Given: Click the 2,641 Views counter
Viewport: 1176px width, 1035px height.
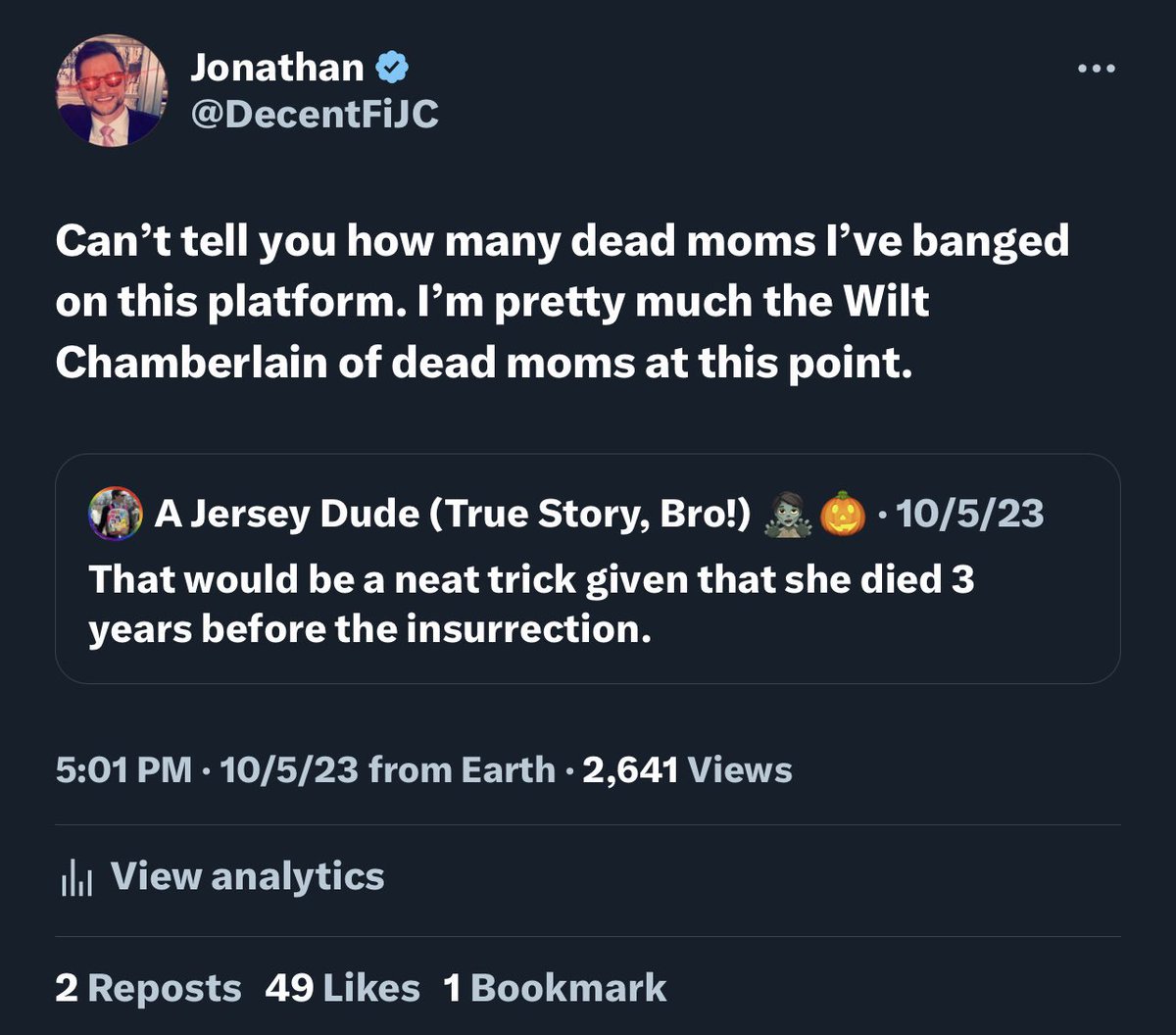Looking at the screenshot, I should click(687, 770).
